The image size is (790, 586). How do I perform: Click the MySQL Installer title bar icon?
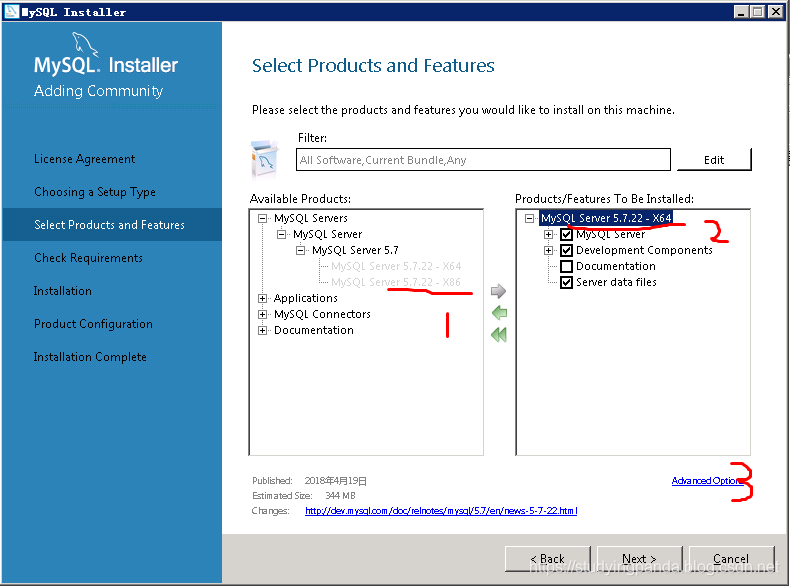(12, 11)
